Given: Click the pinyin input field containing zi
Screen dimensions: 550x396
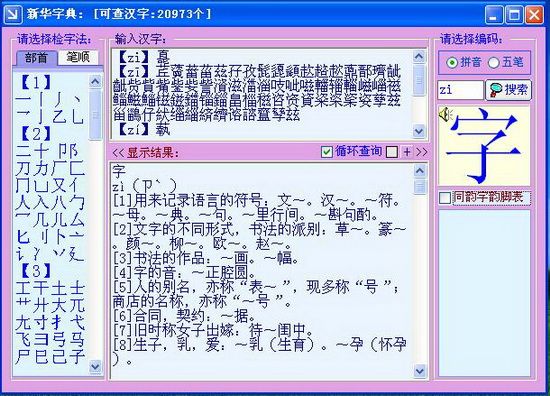Looking at the screenshot, I should [460, 90].
